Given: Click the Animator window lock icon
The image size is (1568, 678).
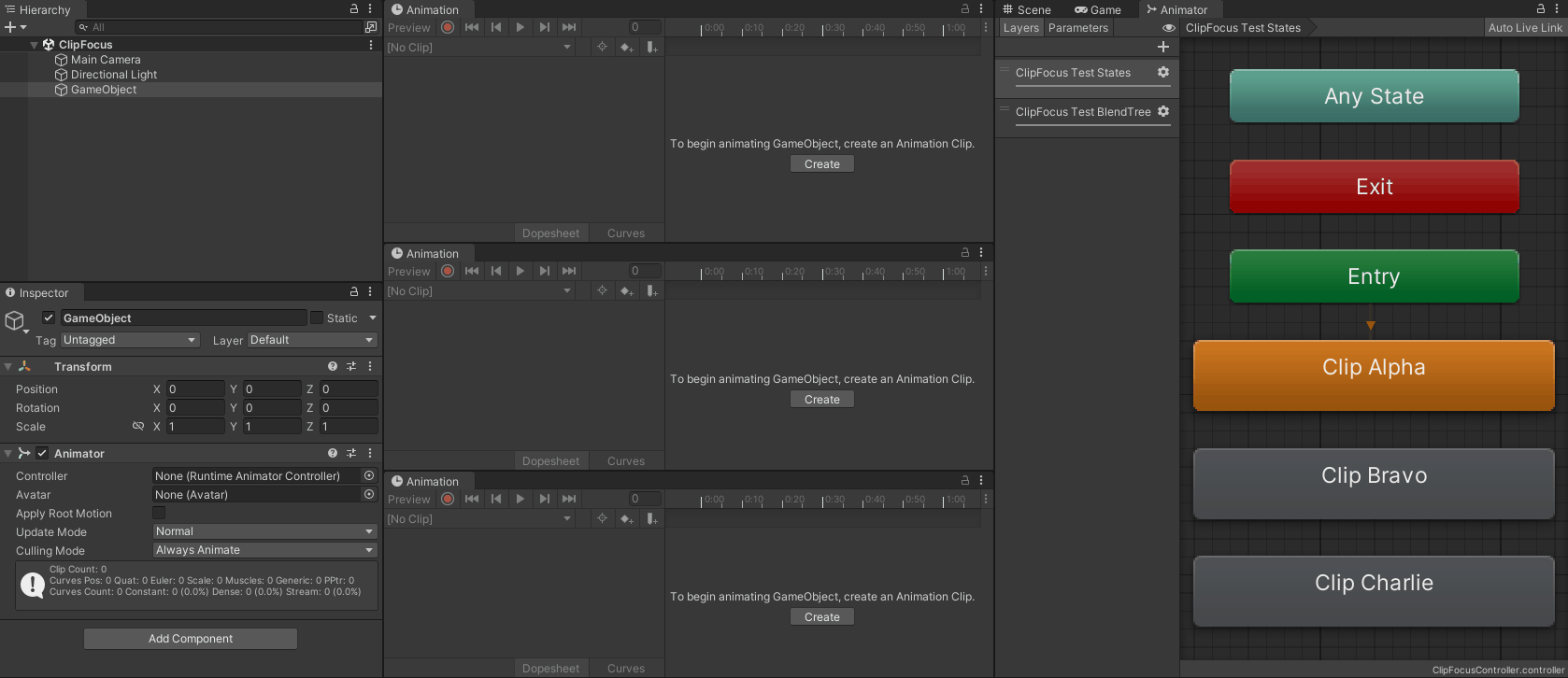Looking at the screenshot, I should [1541, 8].
